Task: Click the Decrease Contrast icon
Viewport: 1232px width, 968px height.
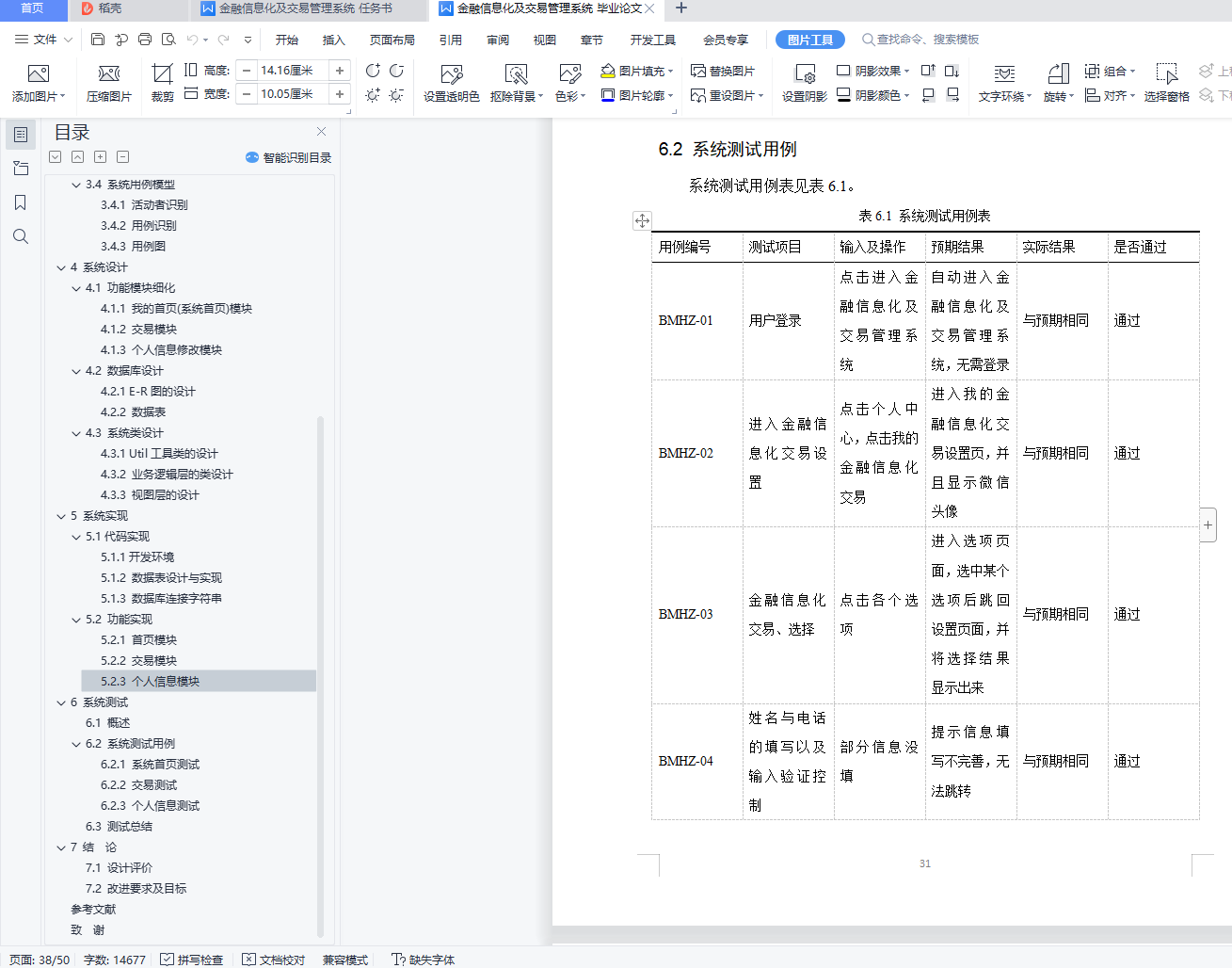Action: coord(396,71)
